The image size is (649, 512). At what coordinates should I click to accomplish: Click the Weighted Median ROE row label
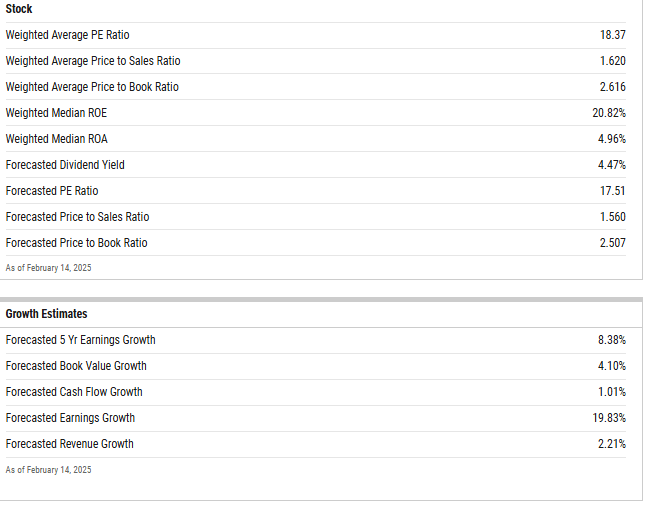point(56,113)
